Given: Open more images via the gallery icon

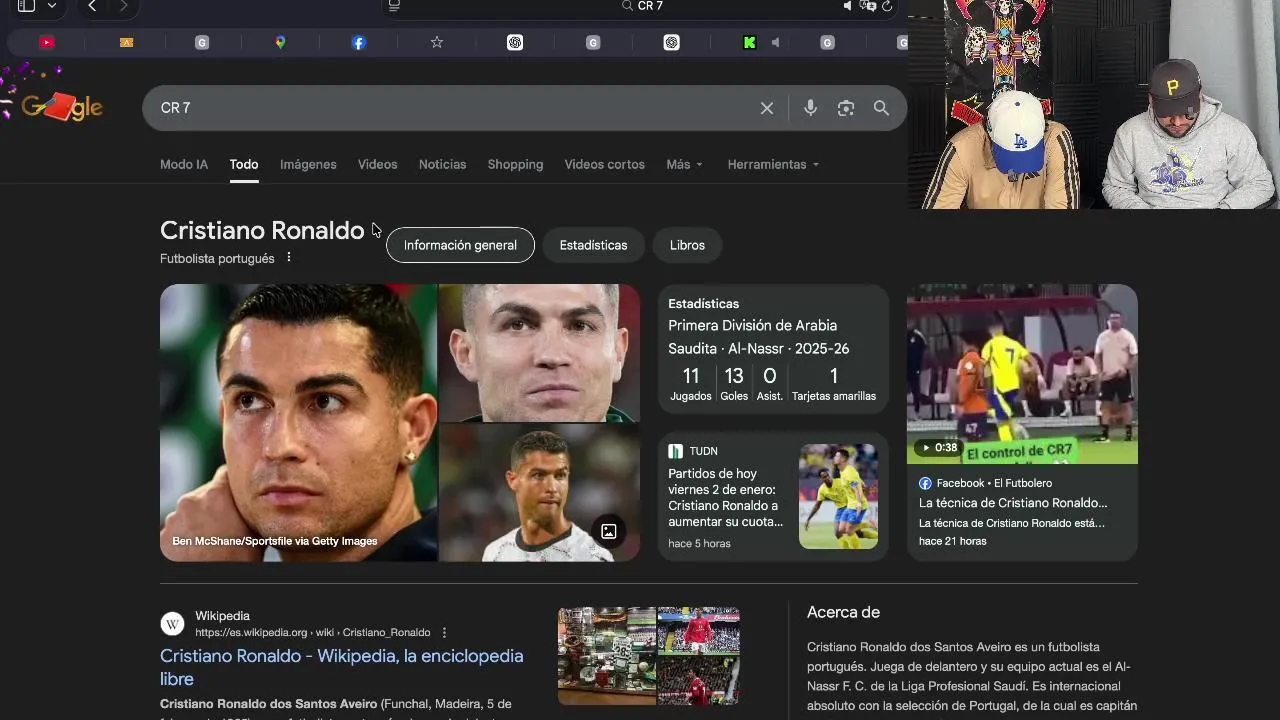Looking at the screenshot, I should point(608,531).
